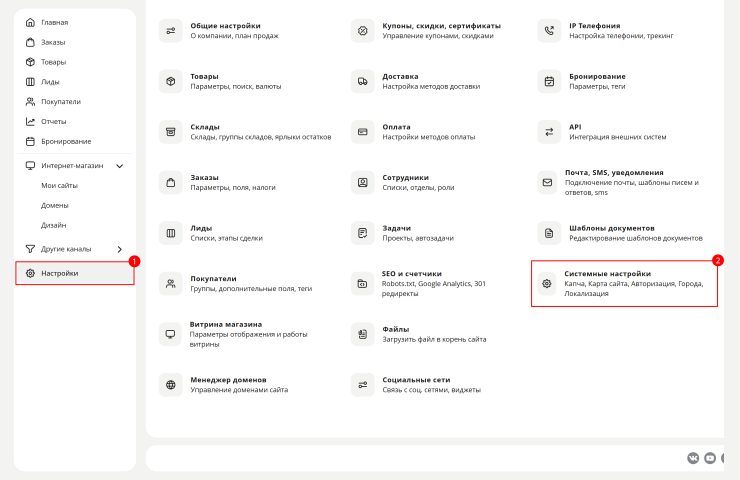Click the Склады archive box icon
The height and width of the screenshot is (480, 740).
click(x=171, y=132)
